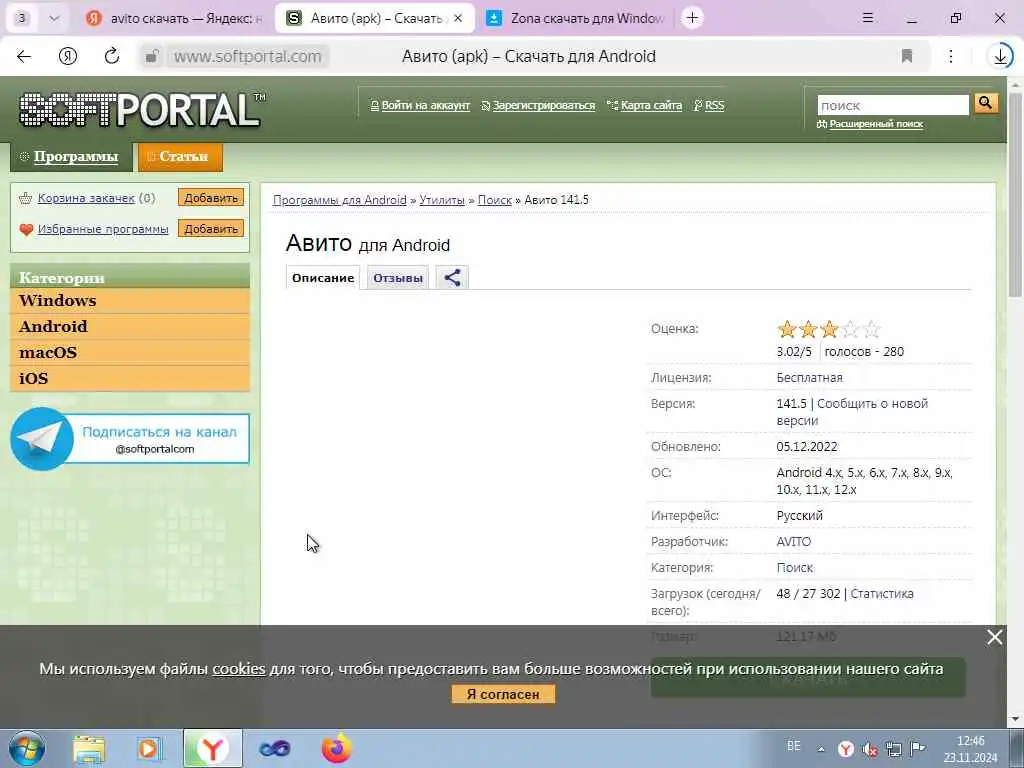Screen dimensions: 1024x768
Task: Click the volume tray icon
Action: pos(869,750)
